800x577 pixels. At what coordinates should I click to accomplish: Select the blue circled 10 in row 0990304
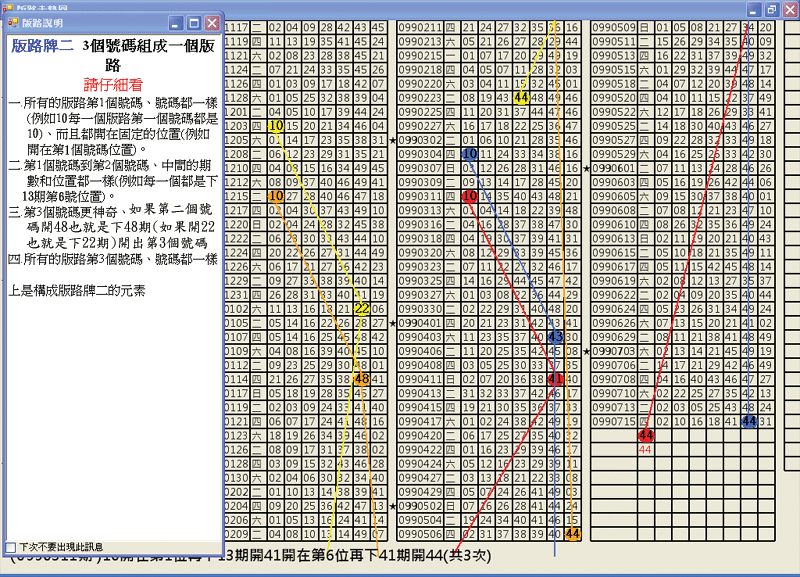point(469,154)
